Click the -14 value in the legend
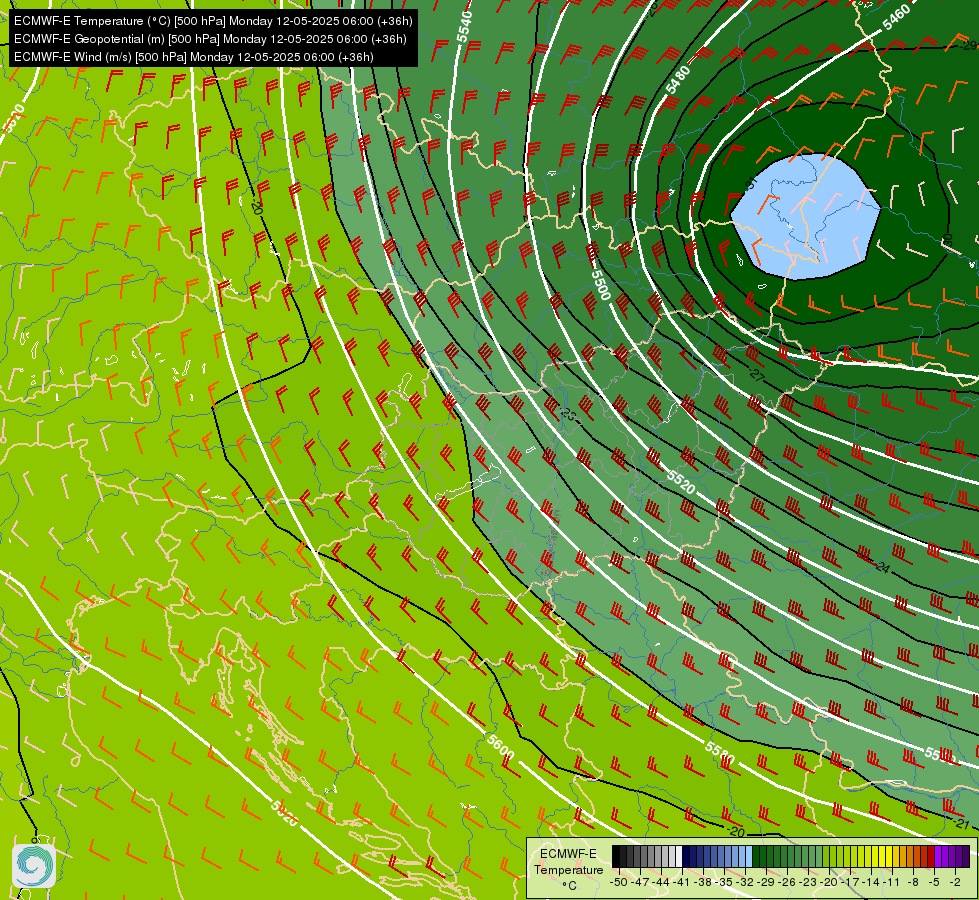This screenshot has width=979, height=900. point(872,882)
